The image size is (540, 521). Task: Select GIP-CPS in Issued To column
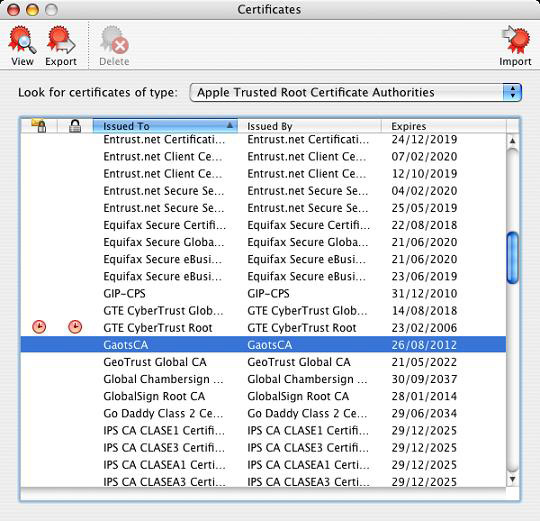pos(124,293)
